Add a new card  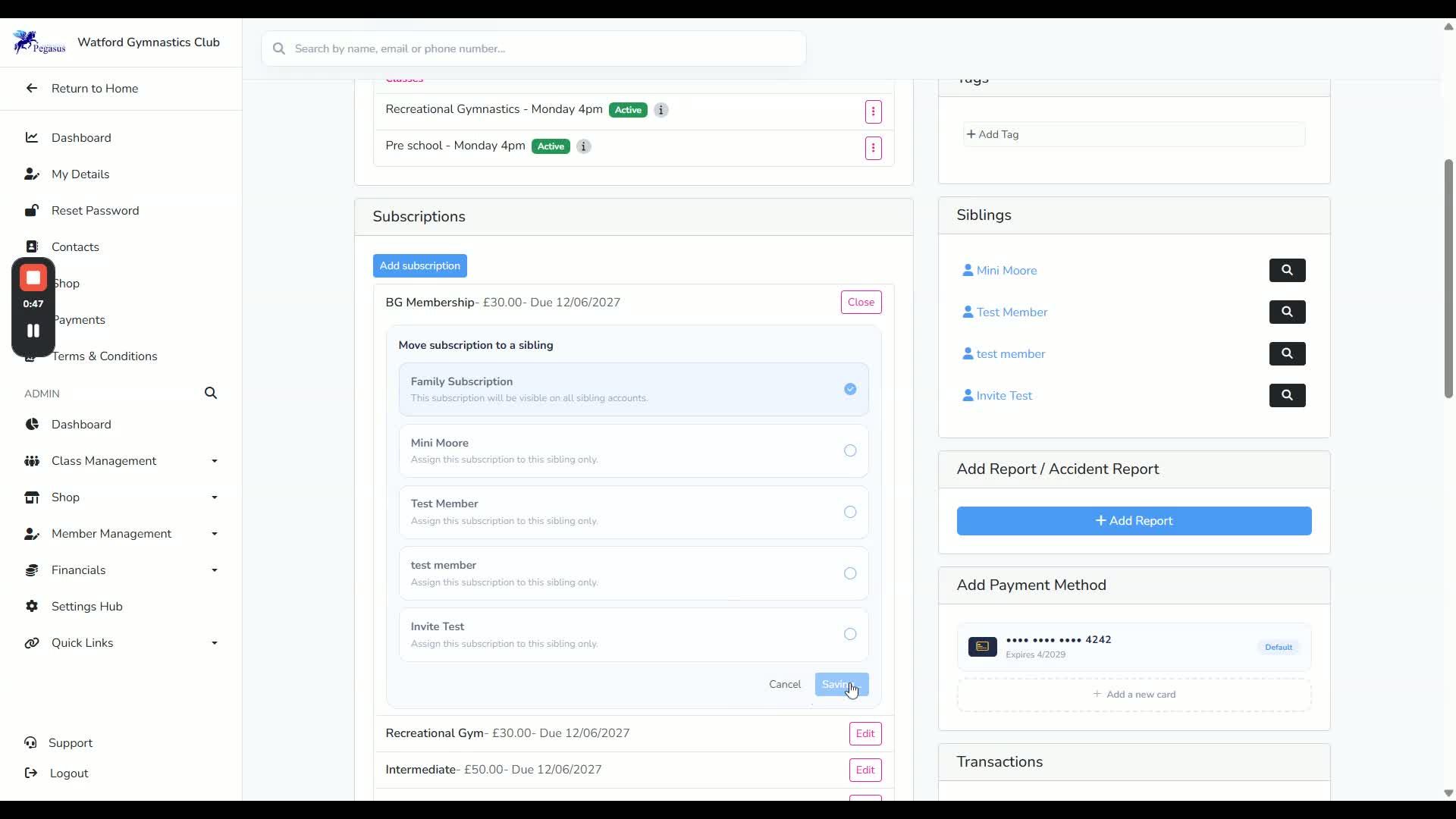1134,694
